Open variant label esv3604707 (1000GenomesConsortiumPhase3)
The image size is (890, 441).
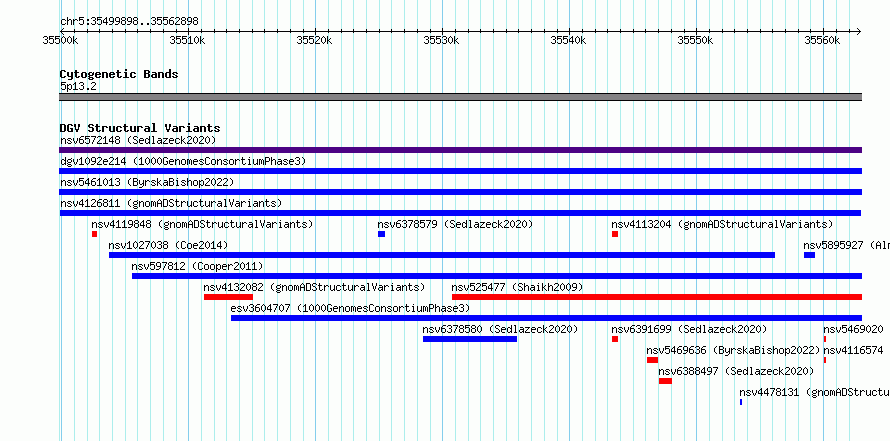tap(351, 308)
